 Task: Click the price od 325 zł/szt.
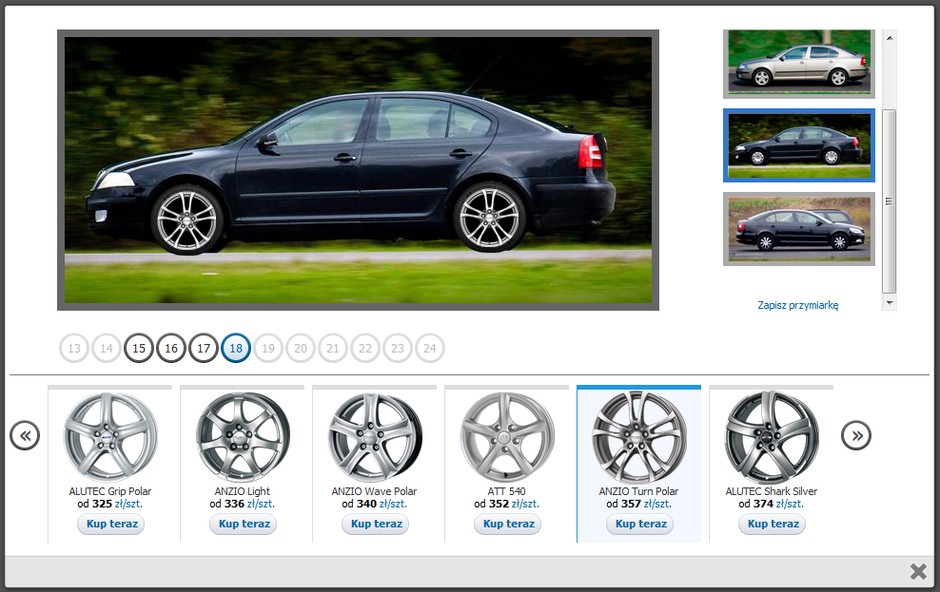pos(110,504)
